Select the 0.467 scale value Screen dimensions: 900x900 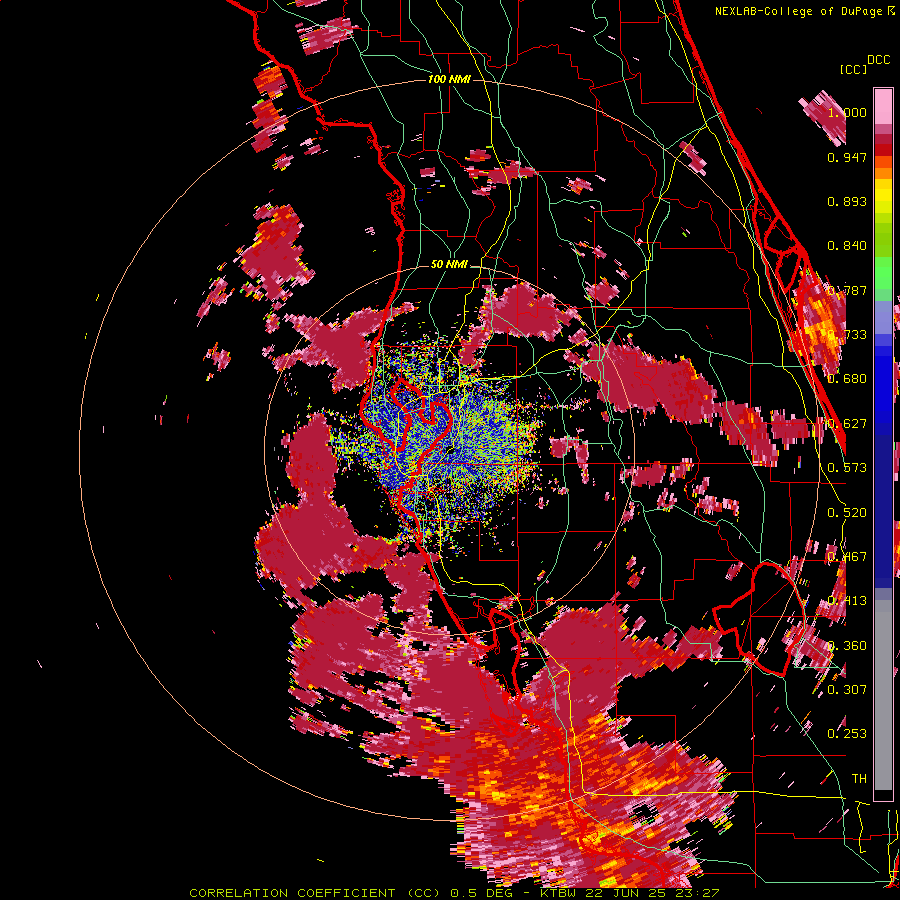pos(847,557)
